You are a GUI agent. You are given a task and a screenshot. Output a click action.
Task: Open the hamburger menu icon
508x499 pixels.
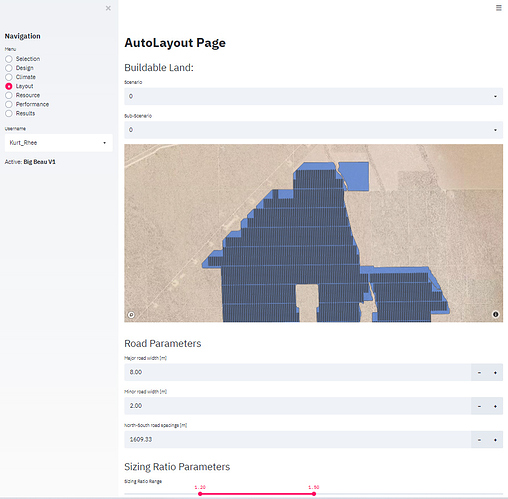pos(498,8)
